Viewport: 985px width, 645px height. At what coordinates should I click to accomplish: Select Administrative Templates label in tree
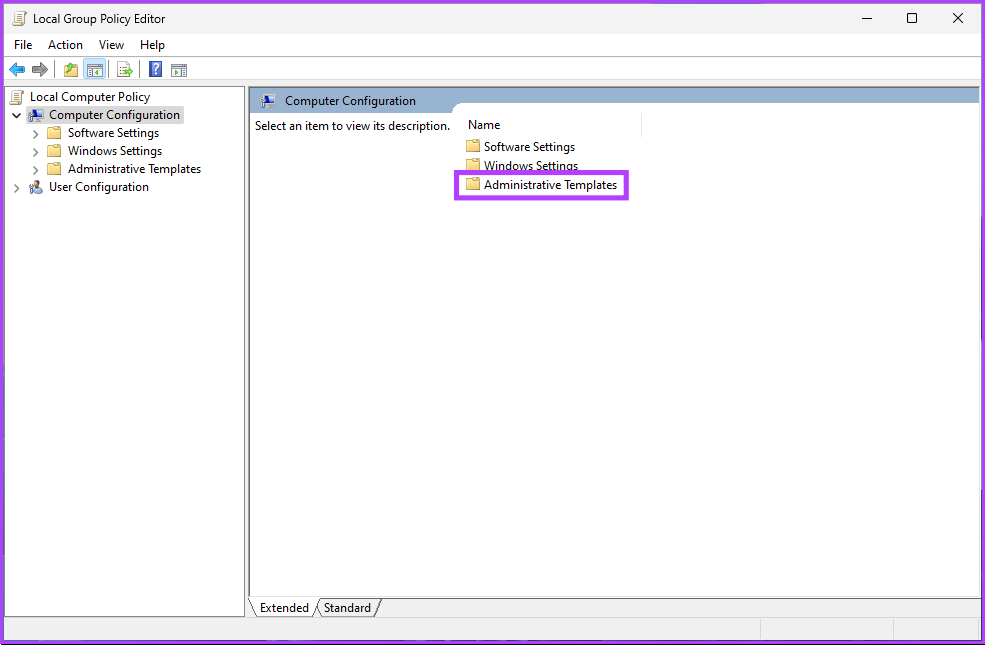click(x=134, y=169)
